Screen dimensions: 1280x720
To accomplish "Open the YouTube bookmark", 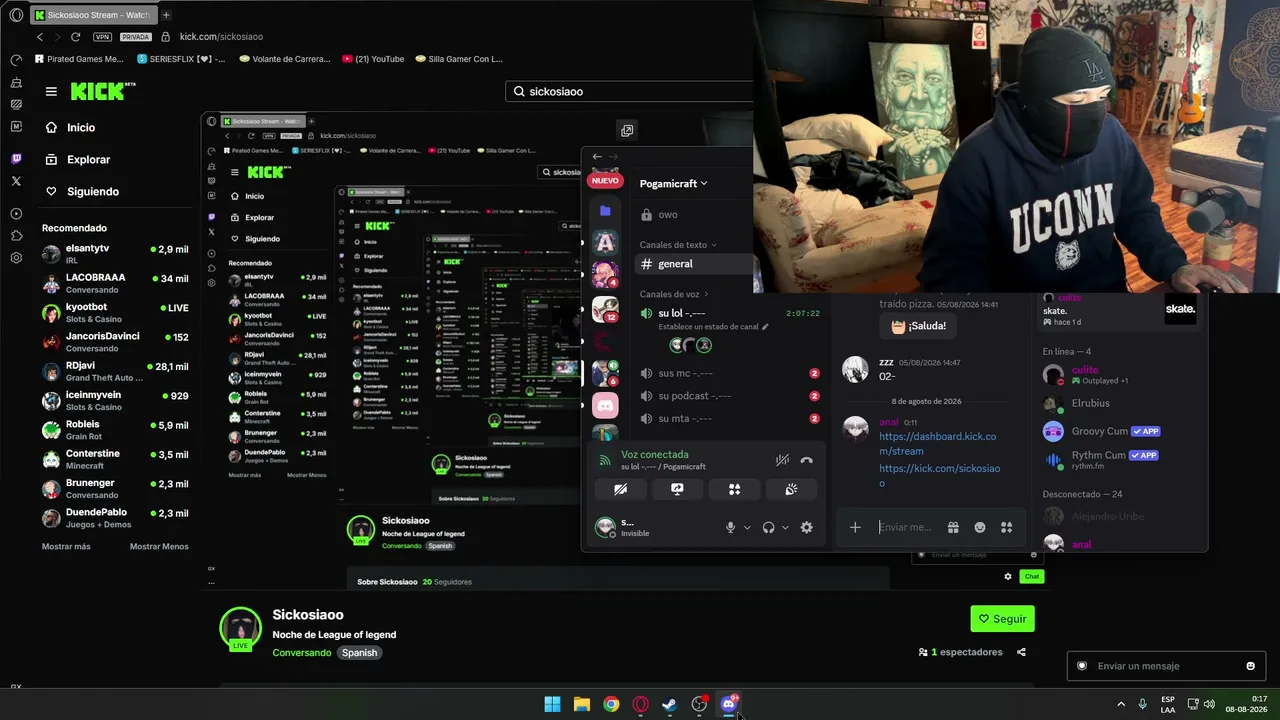I will pos(373,59).
